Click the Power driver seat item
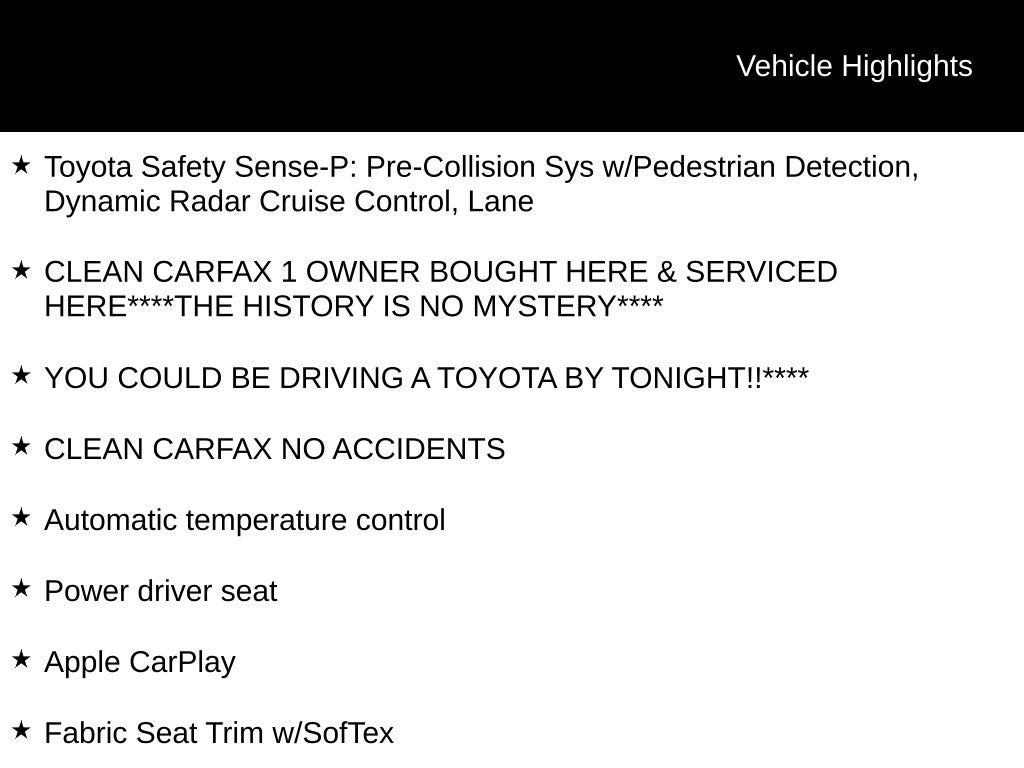Image resolution: width=1024 pixels, height=768 pixels. tap(161, 592)
